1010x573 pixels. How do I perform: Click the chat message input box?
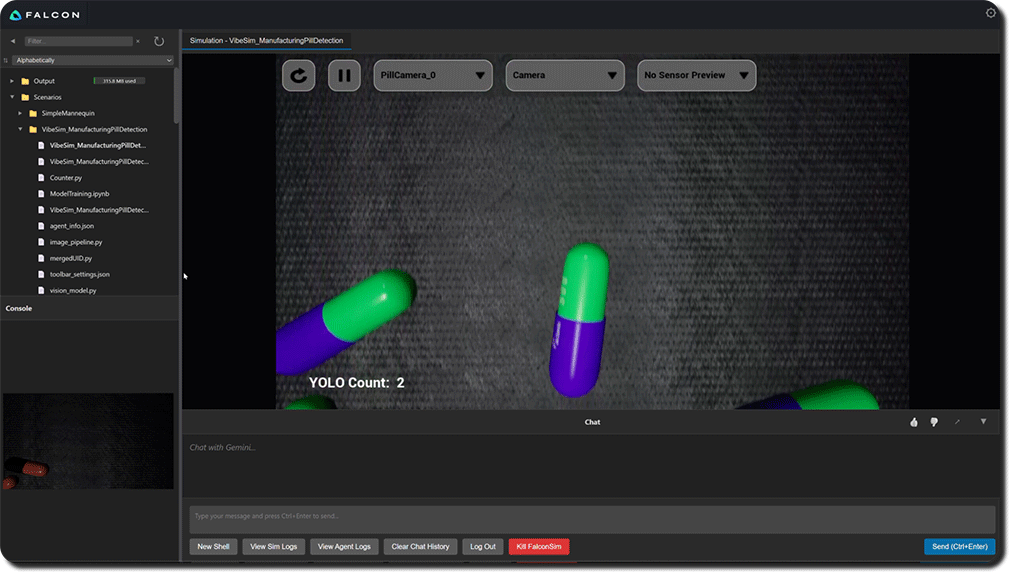pyautogui.click(x=592, y=519)
